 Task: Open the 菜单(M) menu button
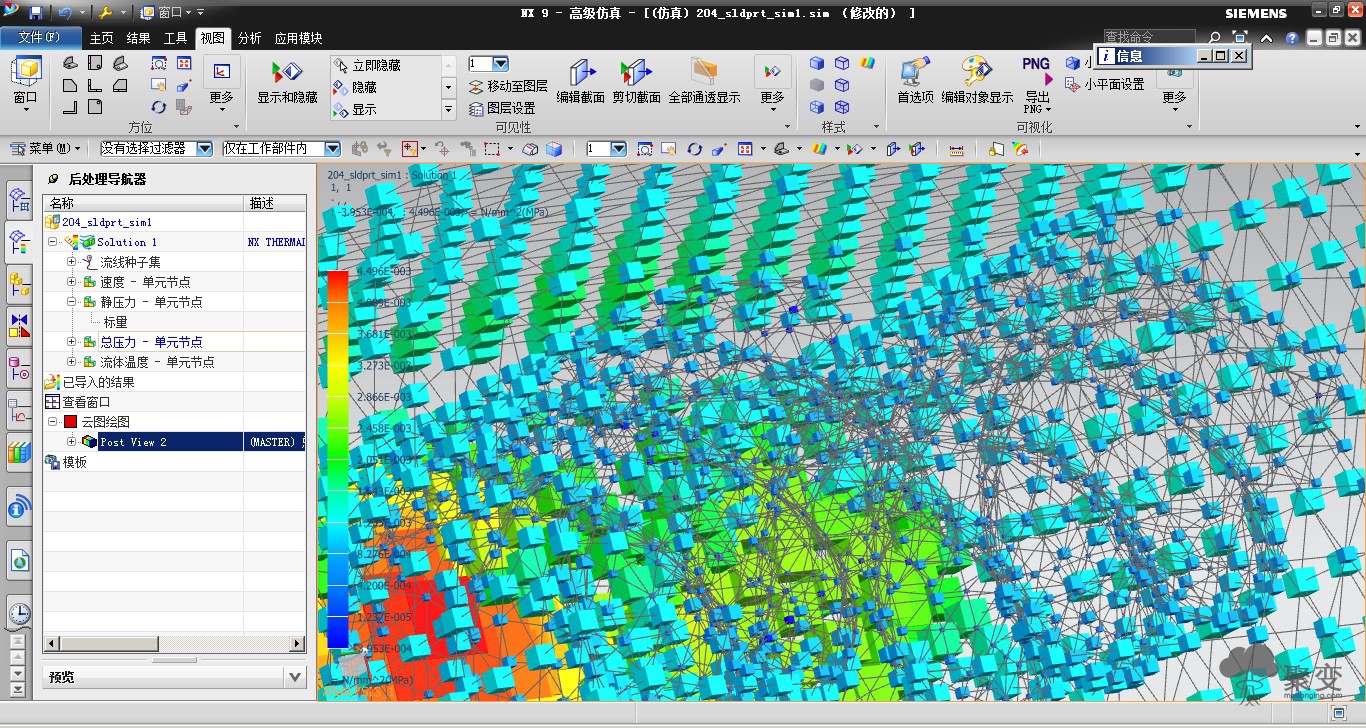pos(45,149)
